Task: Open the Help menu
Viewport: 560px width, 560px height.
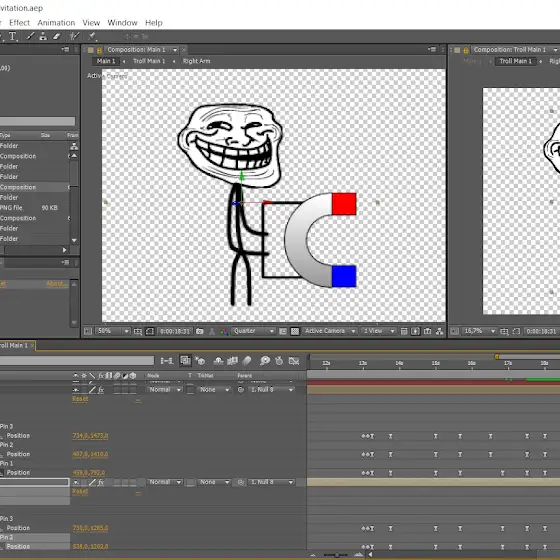Action: pos(154,23)
